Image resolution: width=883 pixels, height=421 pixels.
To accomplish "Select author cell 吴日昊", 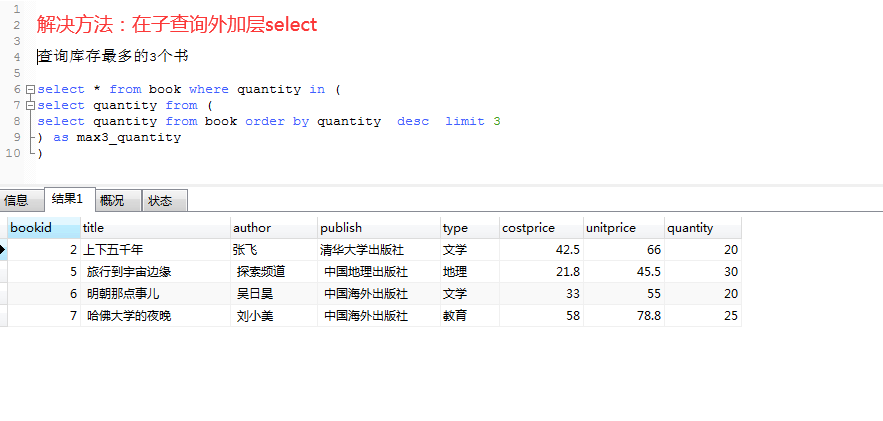I will coord(274,294).
